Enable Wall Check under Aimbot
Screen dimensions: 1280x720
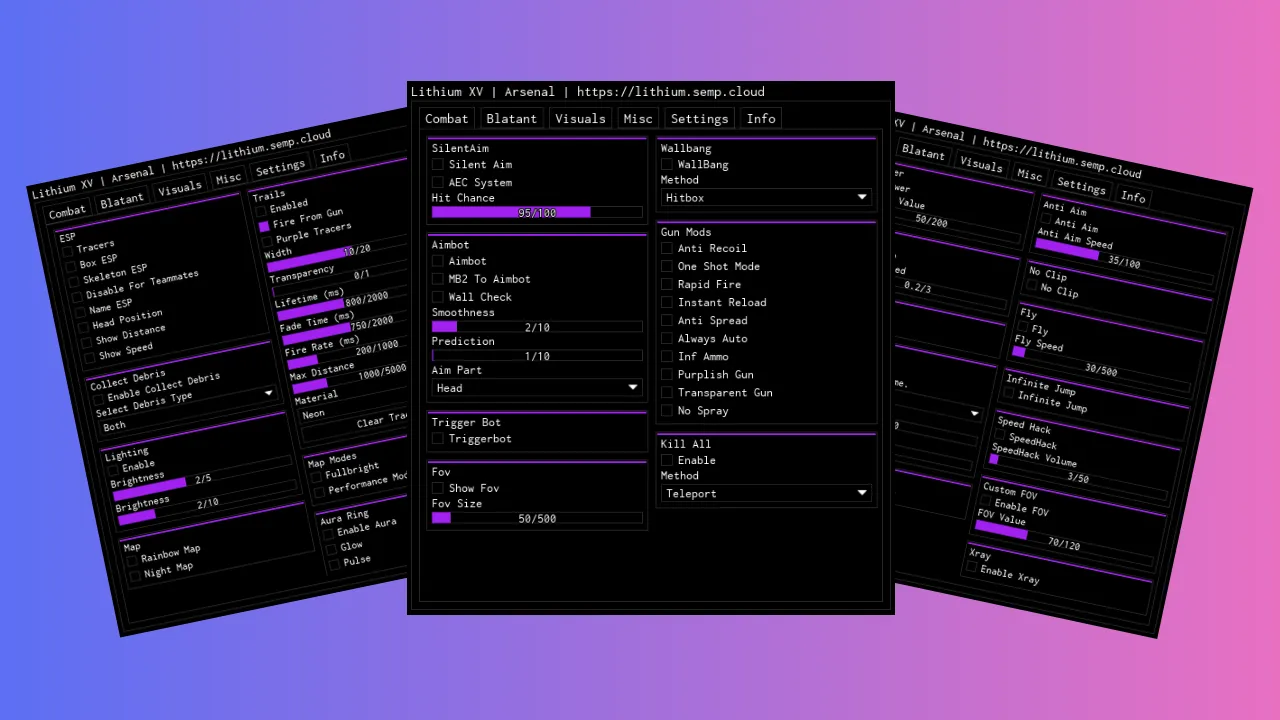pyautogui.click(x=438, y=297)
